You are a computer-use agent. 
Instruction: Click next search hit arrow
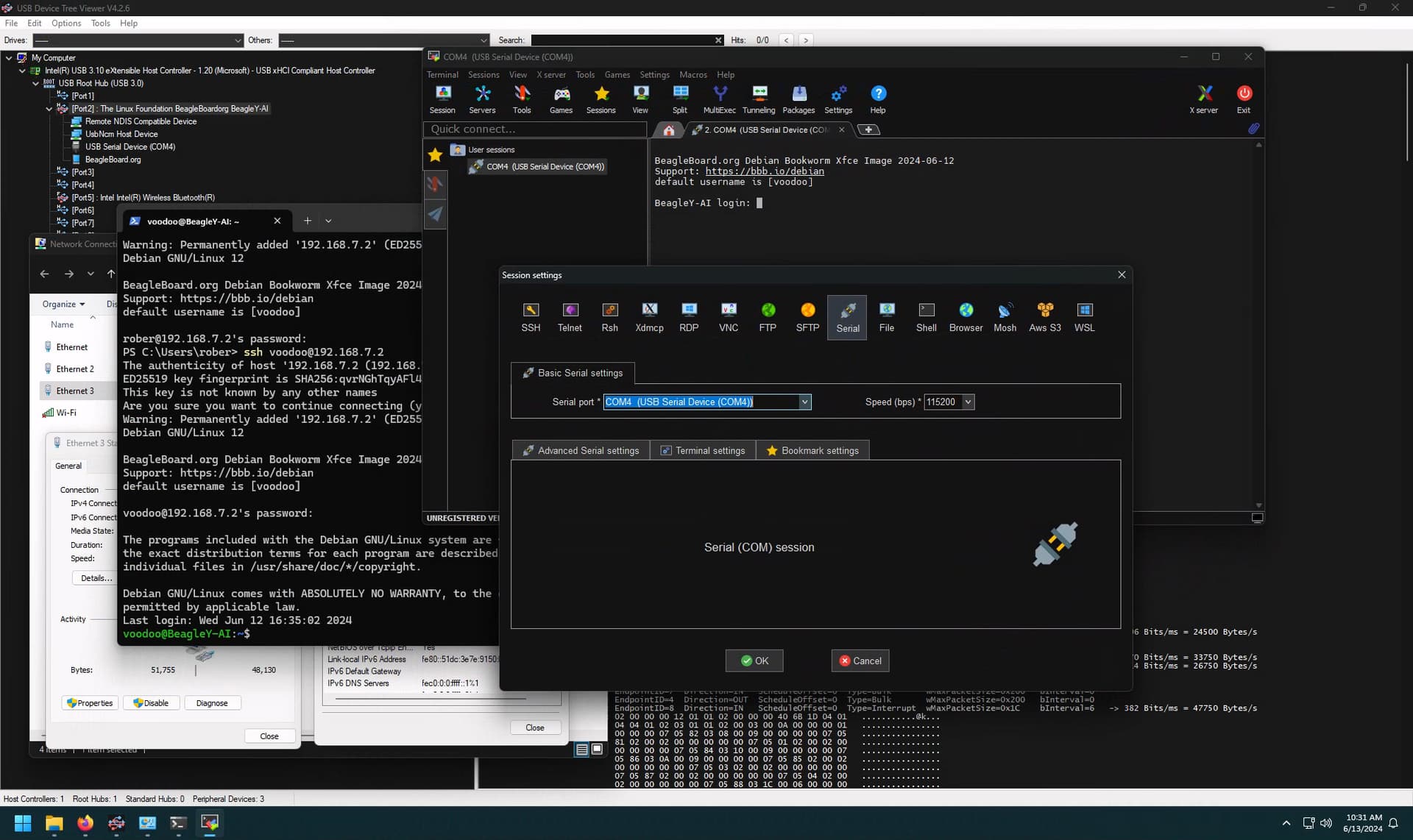point(806,40)
